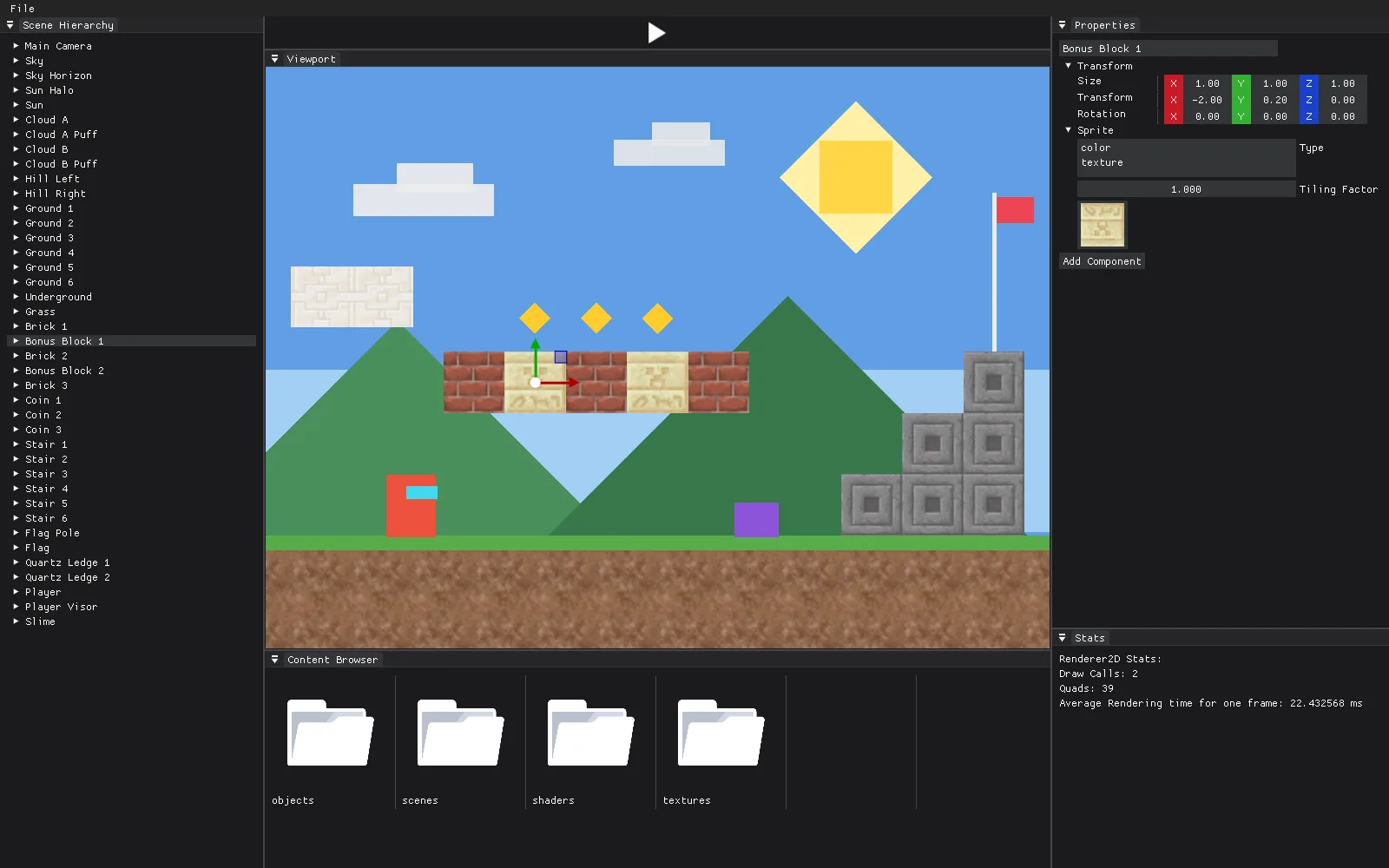This screenshot has width=1389, height=868.
Task: Switch to the Scene Hierarchy tab
Action: [x=69, y=25]
